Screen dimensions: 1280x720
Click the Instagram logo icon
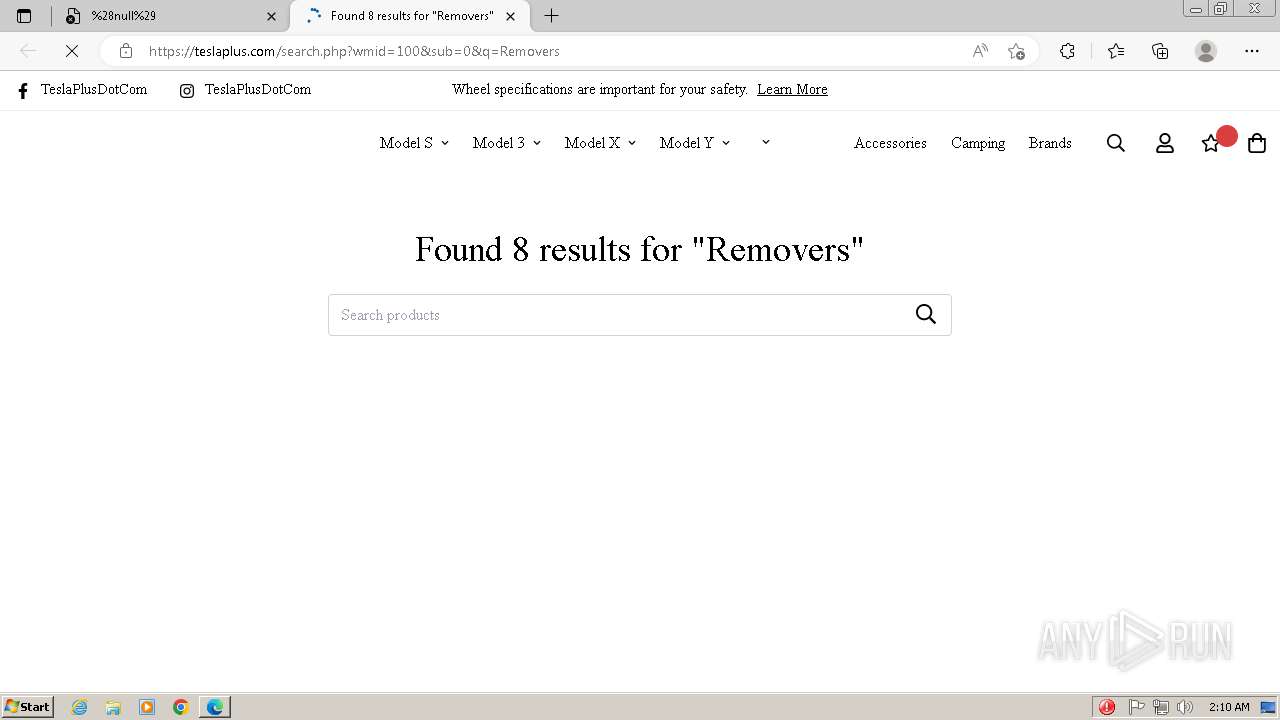[187, 91]
